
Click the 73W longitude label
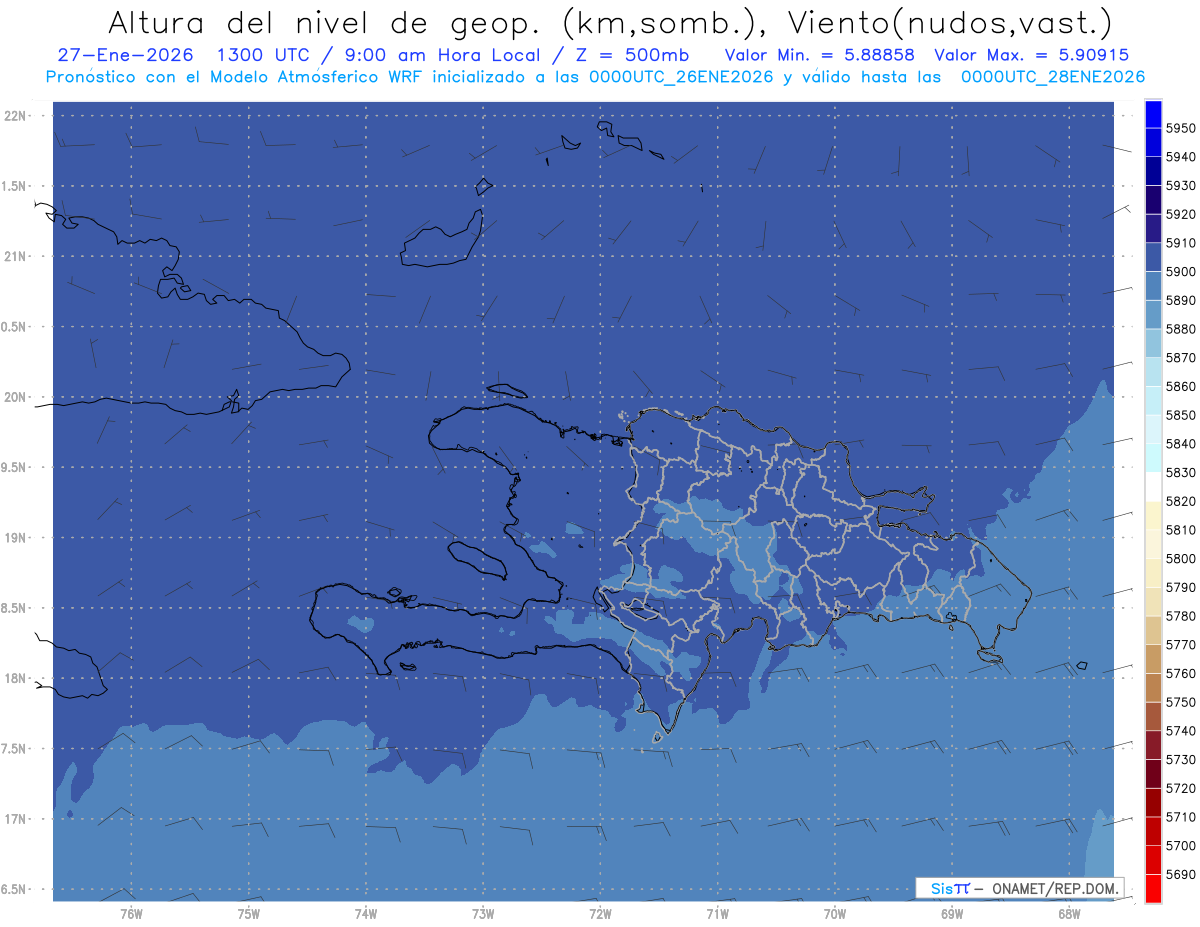click(483, 913)
